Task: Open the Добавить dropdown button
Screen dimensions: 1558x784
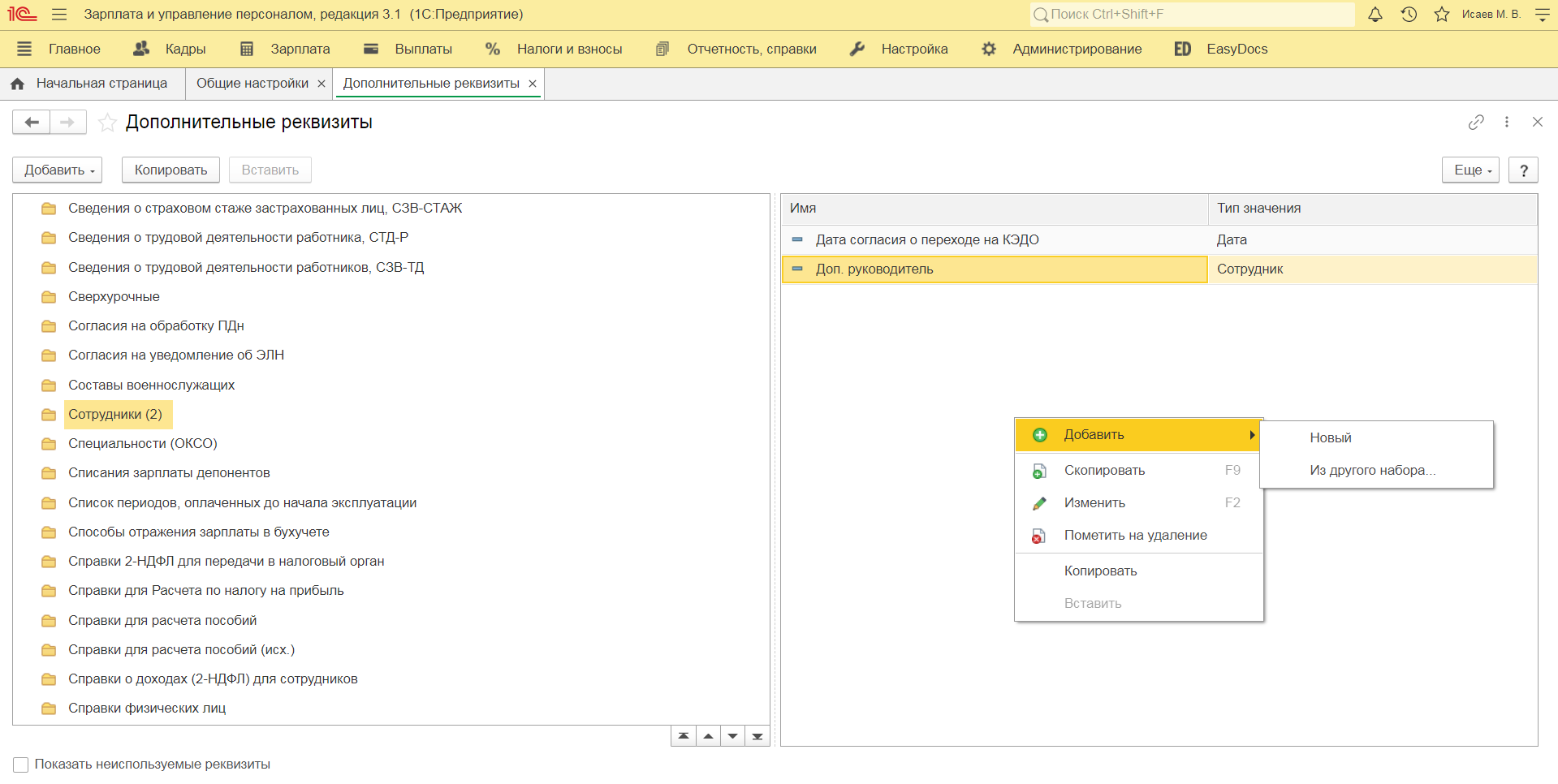Action: tap(58, 170)
